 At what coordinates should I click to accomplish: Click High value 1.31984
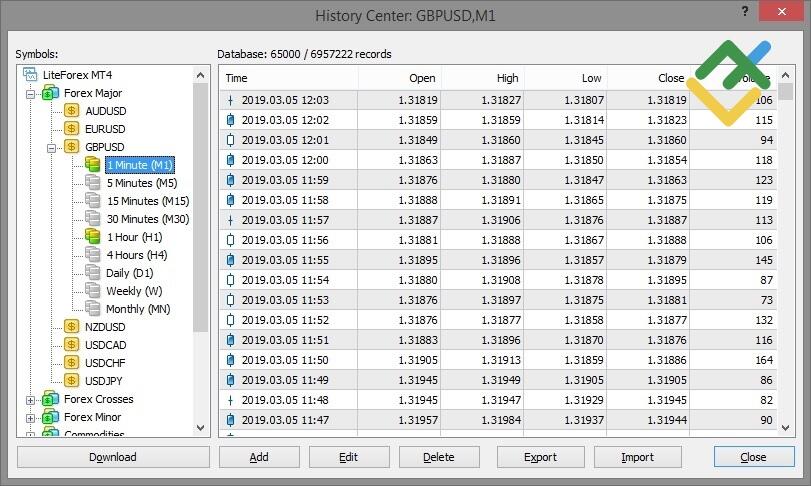tap(501, 420)
